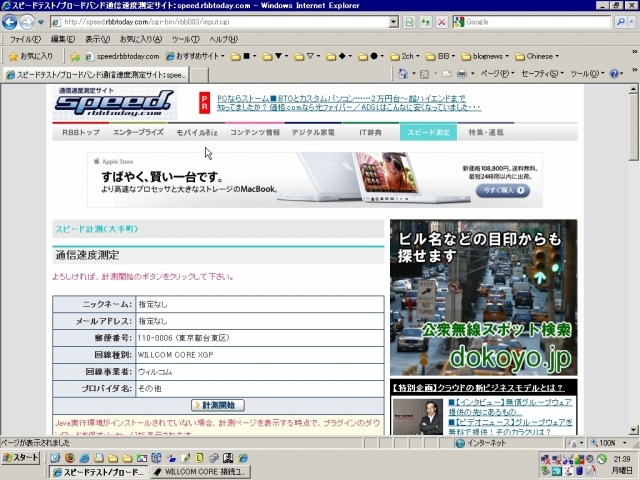Screen dimensions: 640x480
Task: Click the URL address bar
Action: click(x=220, y=22)
